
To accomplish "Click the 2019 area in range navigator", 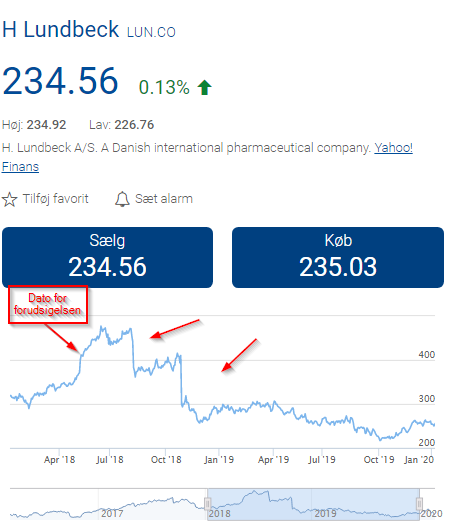I will (x=325, y=513).
